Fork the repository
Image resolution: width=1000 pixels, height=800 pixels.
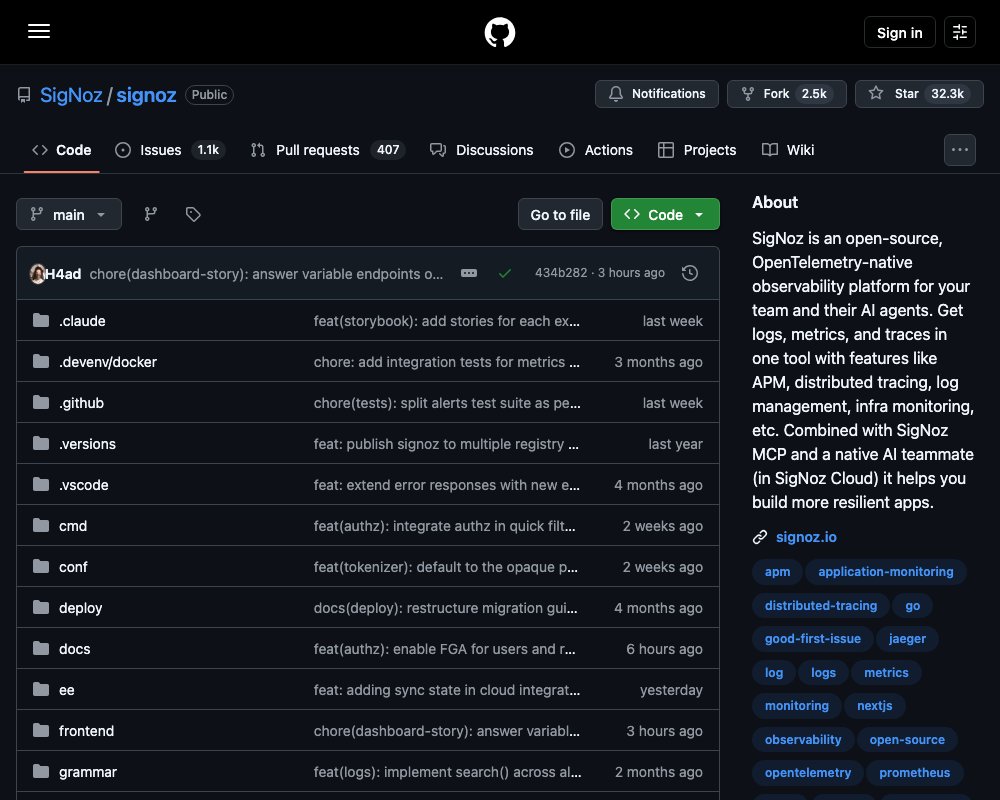click(x=786, y=94)
